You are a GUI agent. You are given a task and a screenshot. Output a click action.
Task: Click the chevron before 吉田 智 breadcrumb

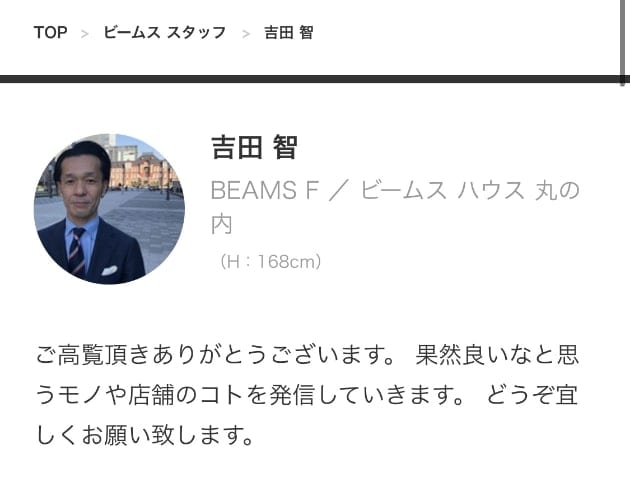246,34
